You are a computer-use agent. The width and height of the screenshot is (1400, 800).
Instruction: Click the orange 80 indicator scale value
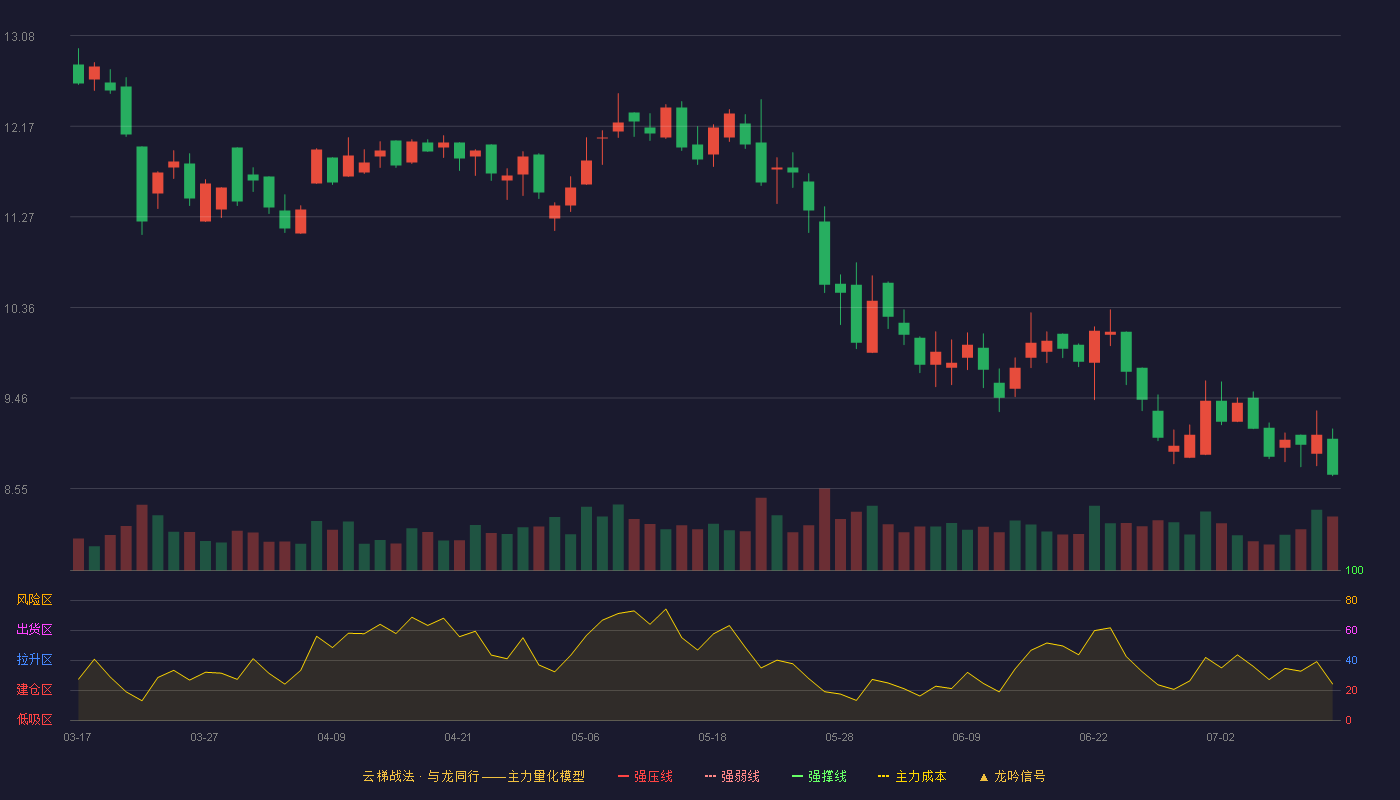coord(1351,601)
